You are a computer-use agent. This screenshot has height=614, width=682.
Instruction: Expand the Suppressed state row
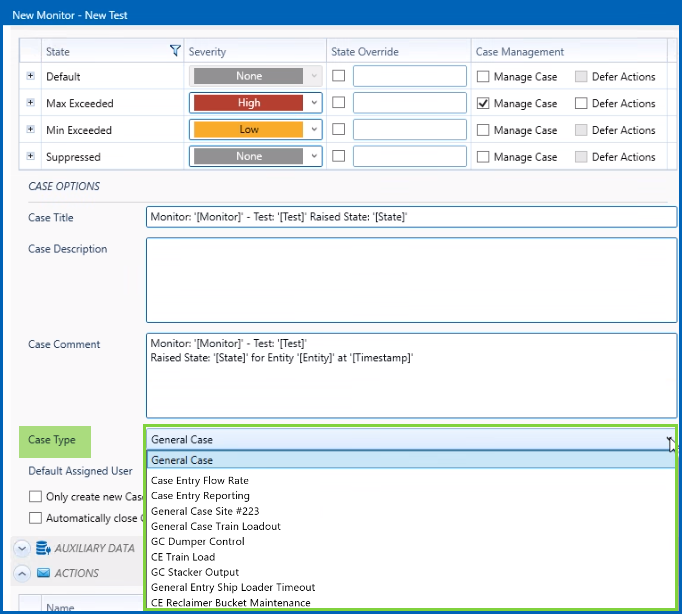[x=30, y=157]
